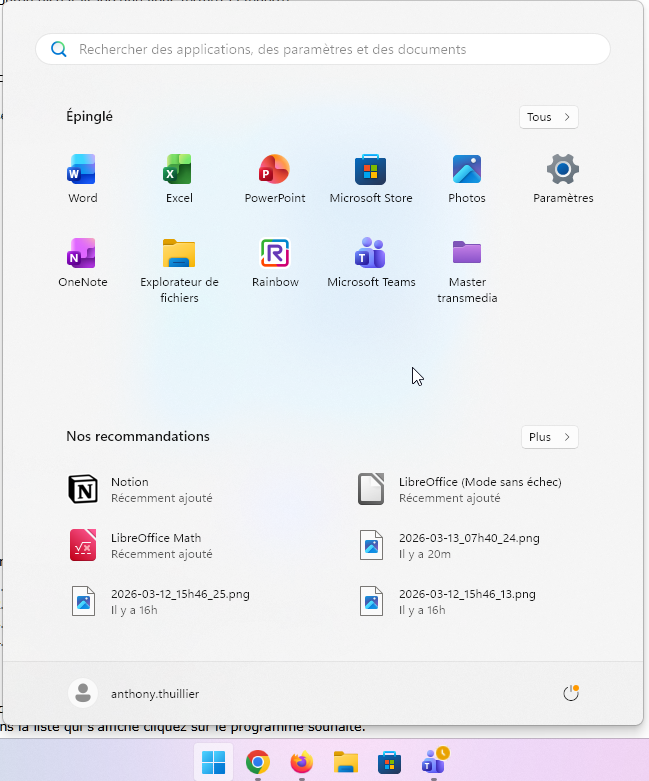Click the Windows Start button in taskbar
This screenshot has height=781, width=649.
coord(214,762)
